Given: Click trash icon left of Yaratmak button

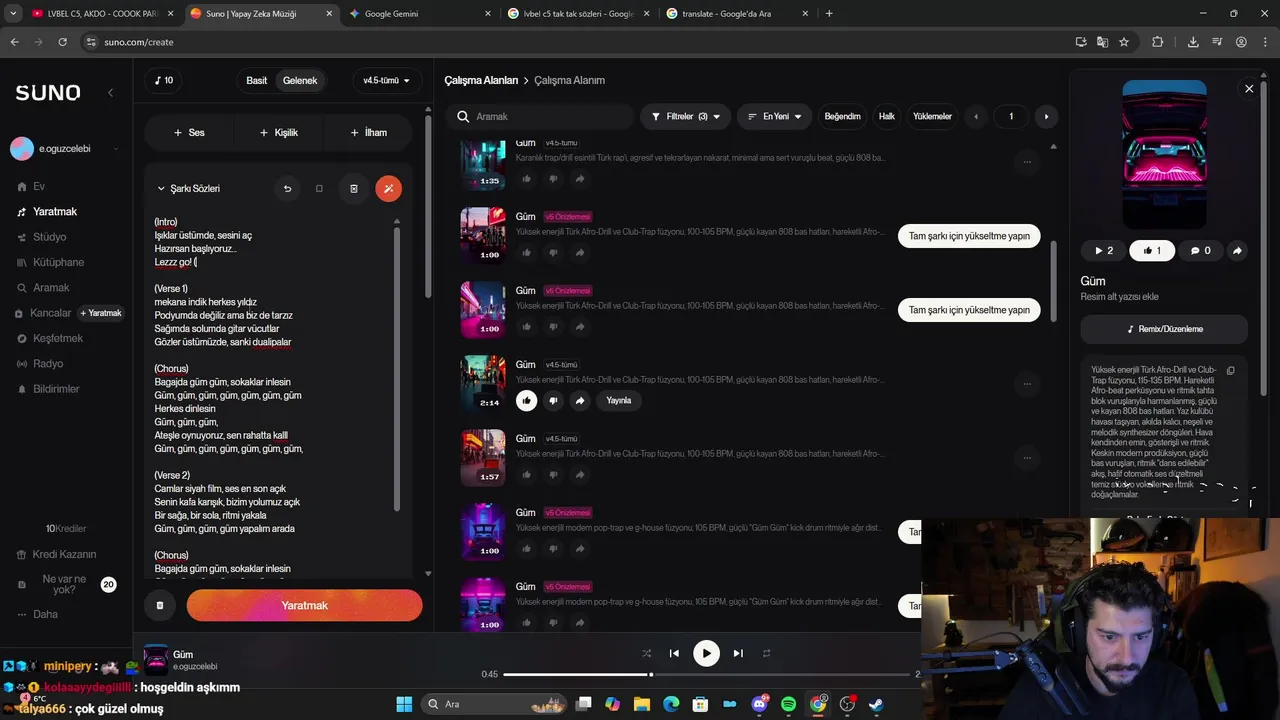Looking at the screenshot, I should pos(160,605).
